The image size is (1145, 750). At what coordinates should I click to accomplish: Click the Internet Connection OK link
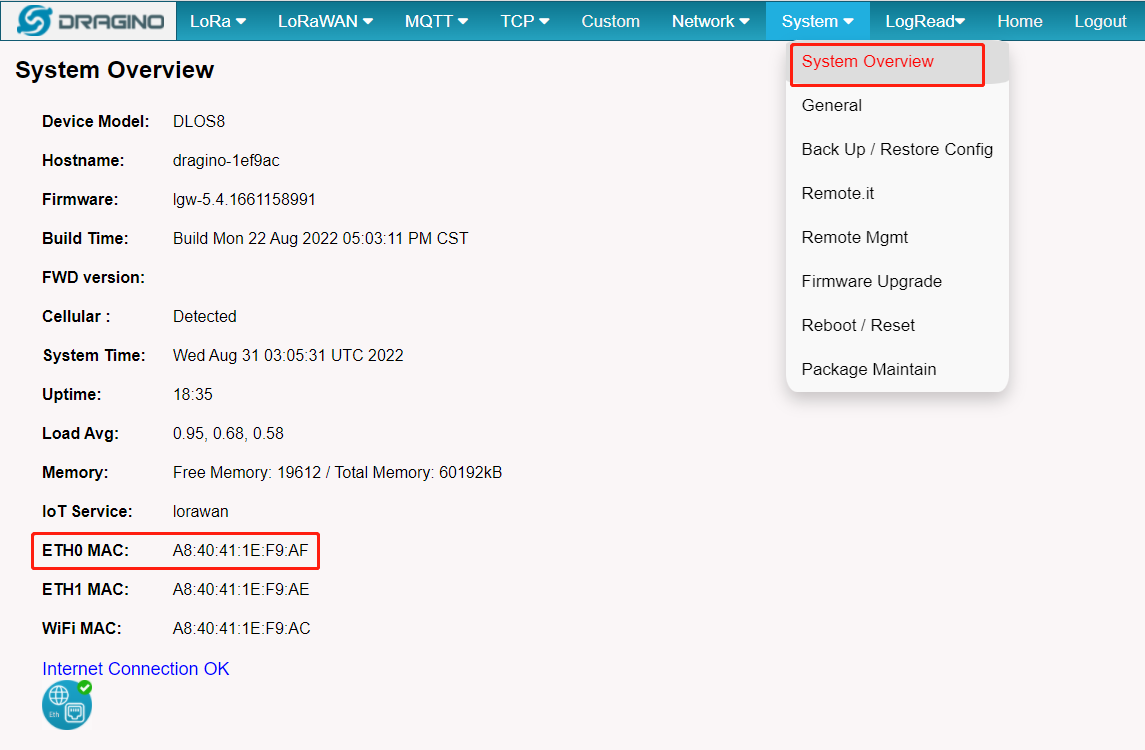[x=136, y=669]
